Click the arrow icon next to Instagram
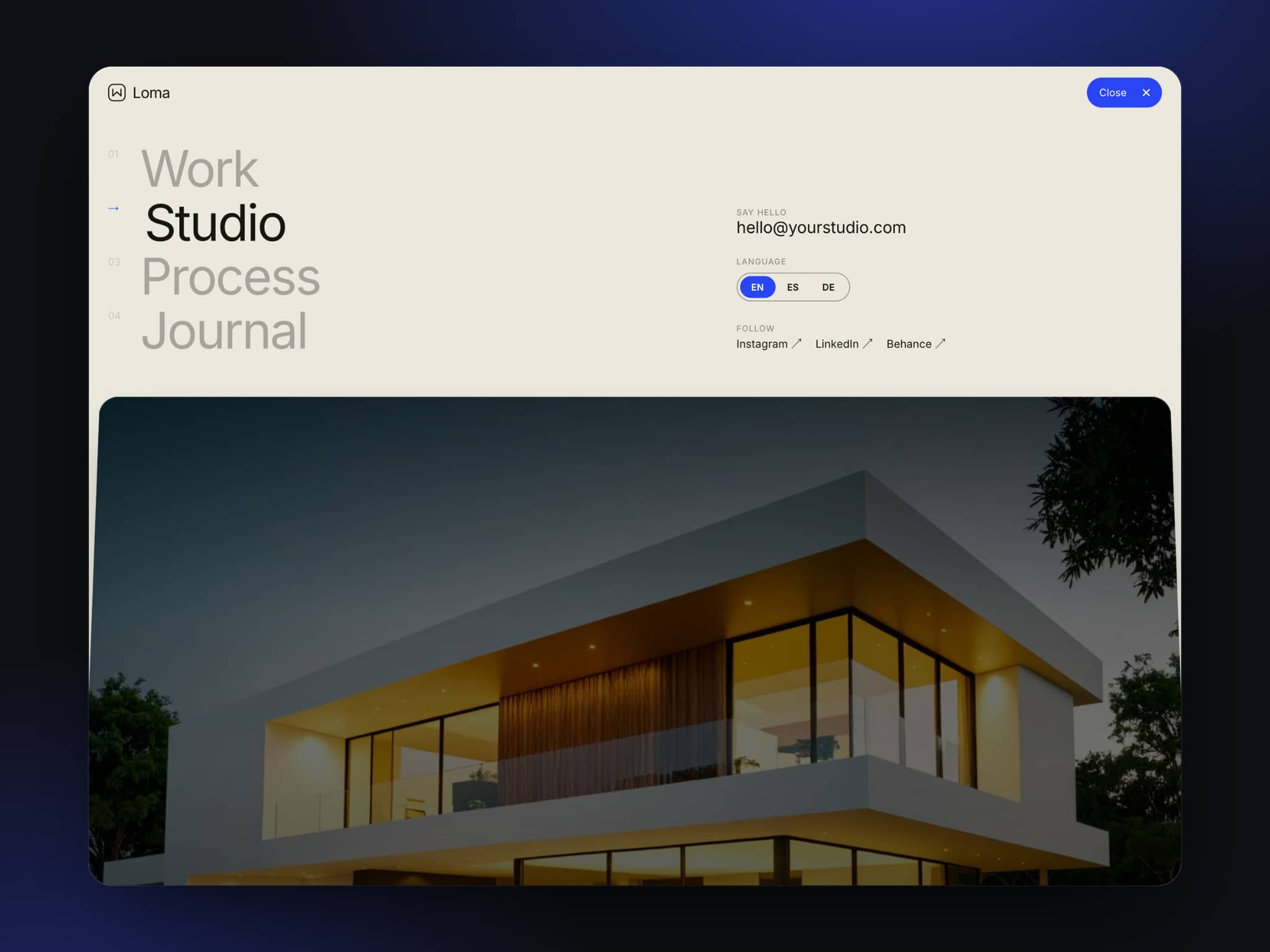1270x952 pixels. [796, 343]
